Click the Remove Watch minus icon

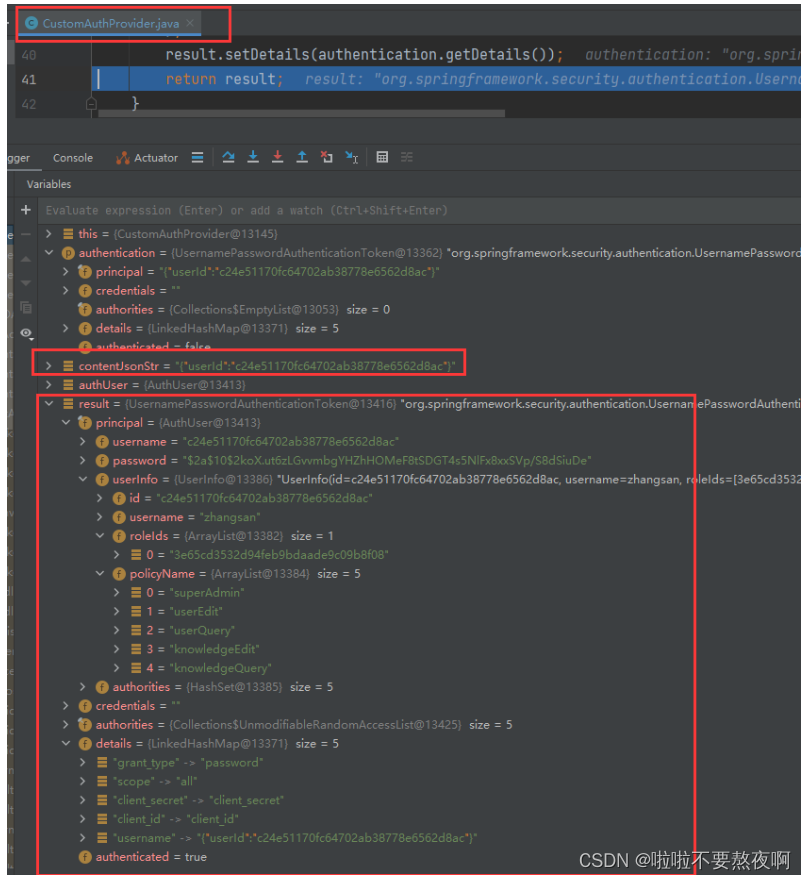click(24, 232)
